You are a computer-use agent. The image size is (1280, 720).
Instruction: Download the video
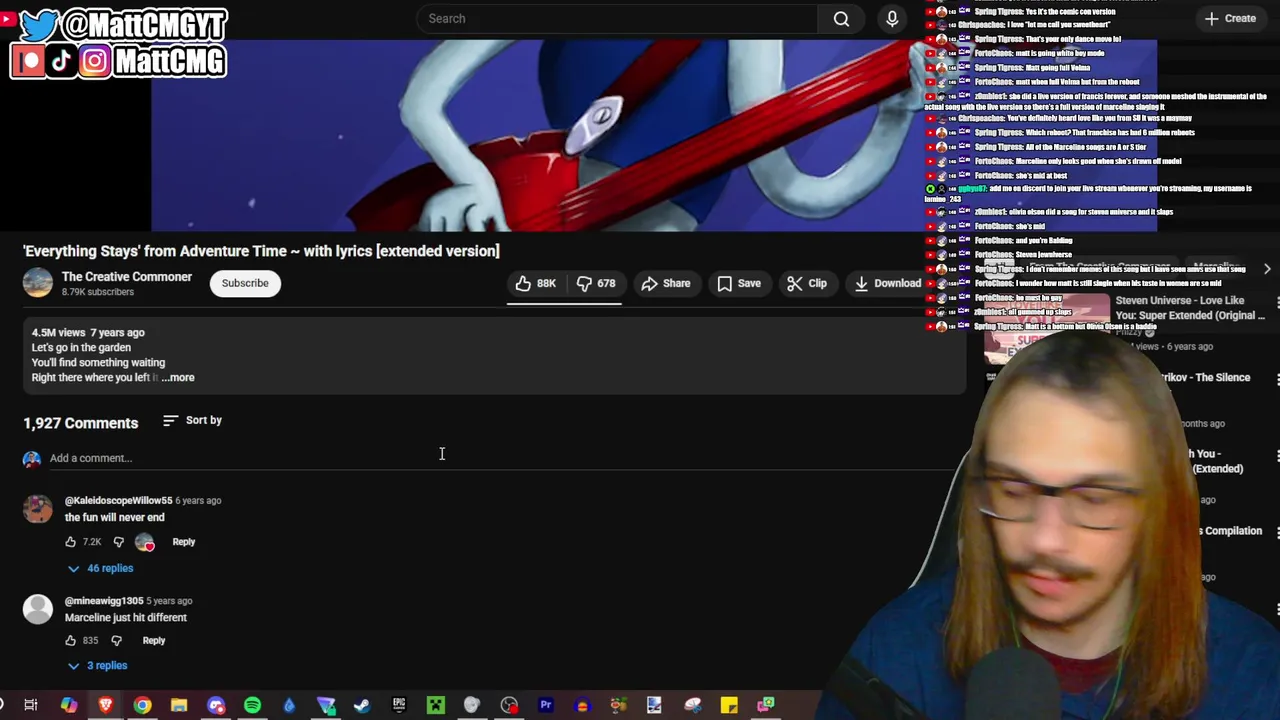(x=887, y=283)
